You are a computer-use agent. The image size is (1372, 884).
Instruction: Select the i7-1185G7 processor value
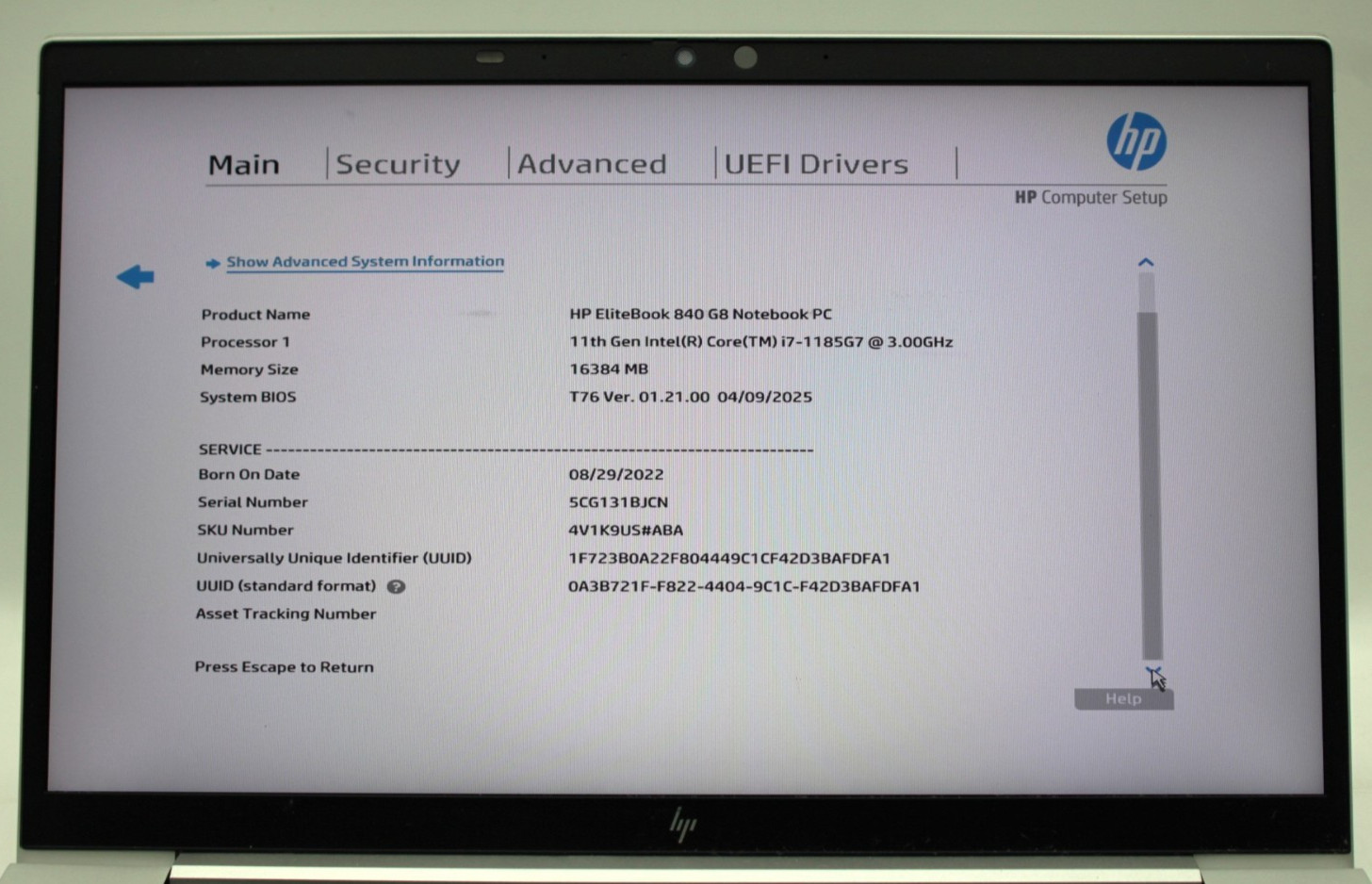click(x=760, y=342)
